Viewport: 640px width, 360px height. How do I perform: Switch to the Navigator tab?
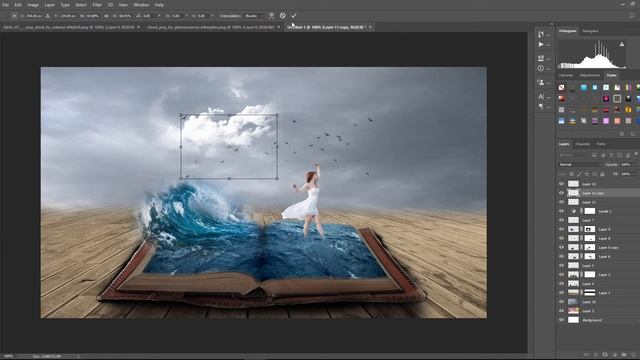(x=590, y=31)
